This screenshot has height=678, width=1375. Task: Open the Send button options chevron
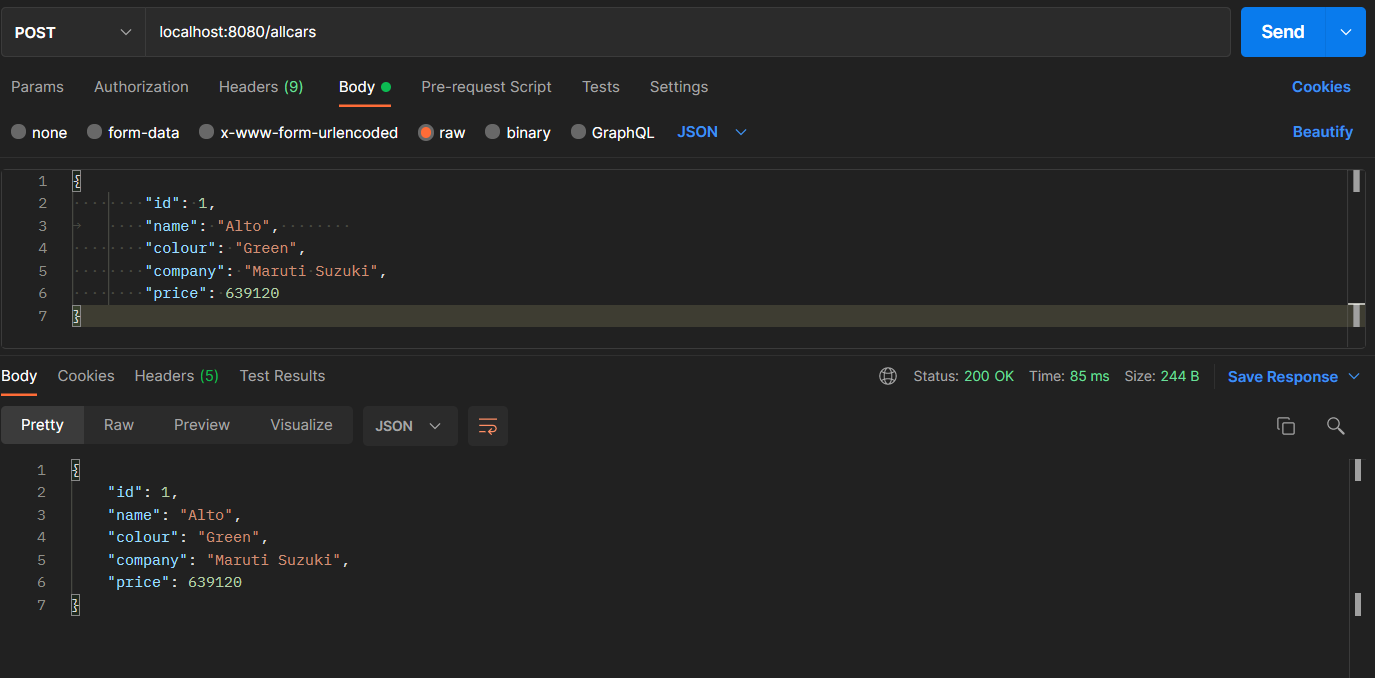coord(1345,31)
